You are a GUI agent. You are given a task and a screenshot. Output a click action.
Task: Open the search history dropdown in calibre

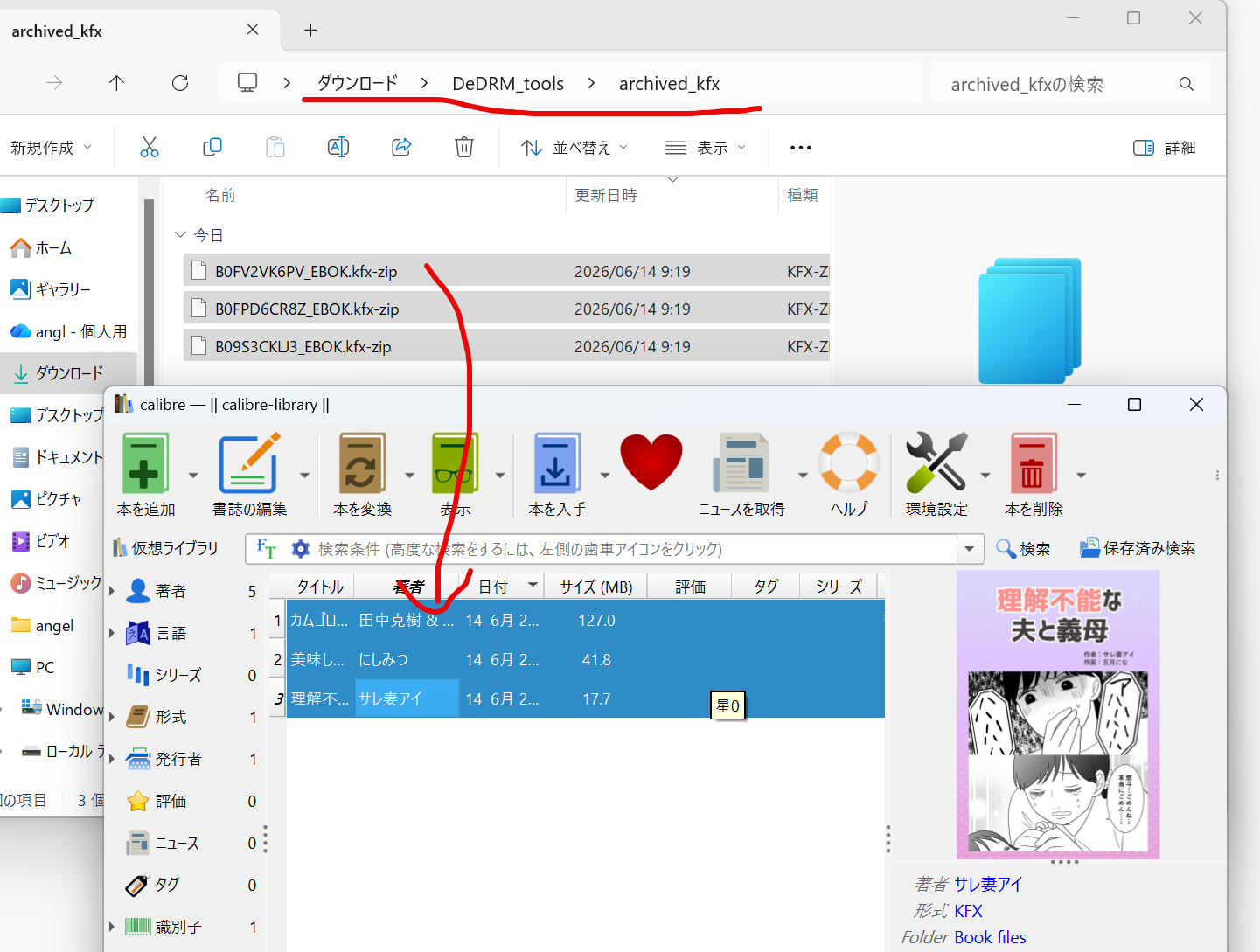(969, 549)
